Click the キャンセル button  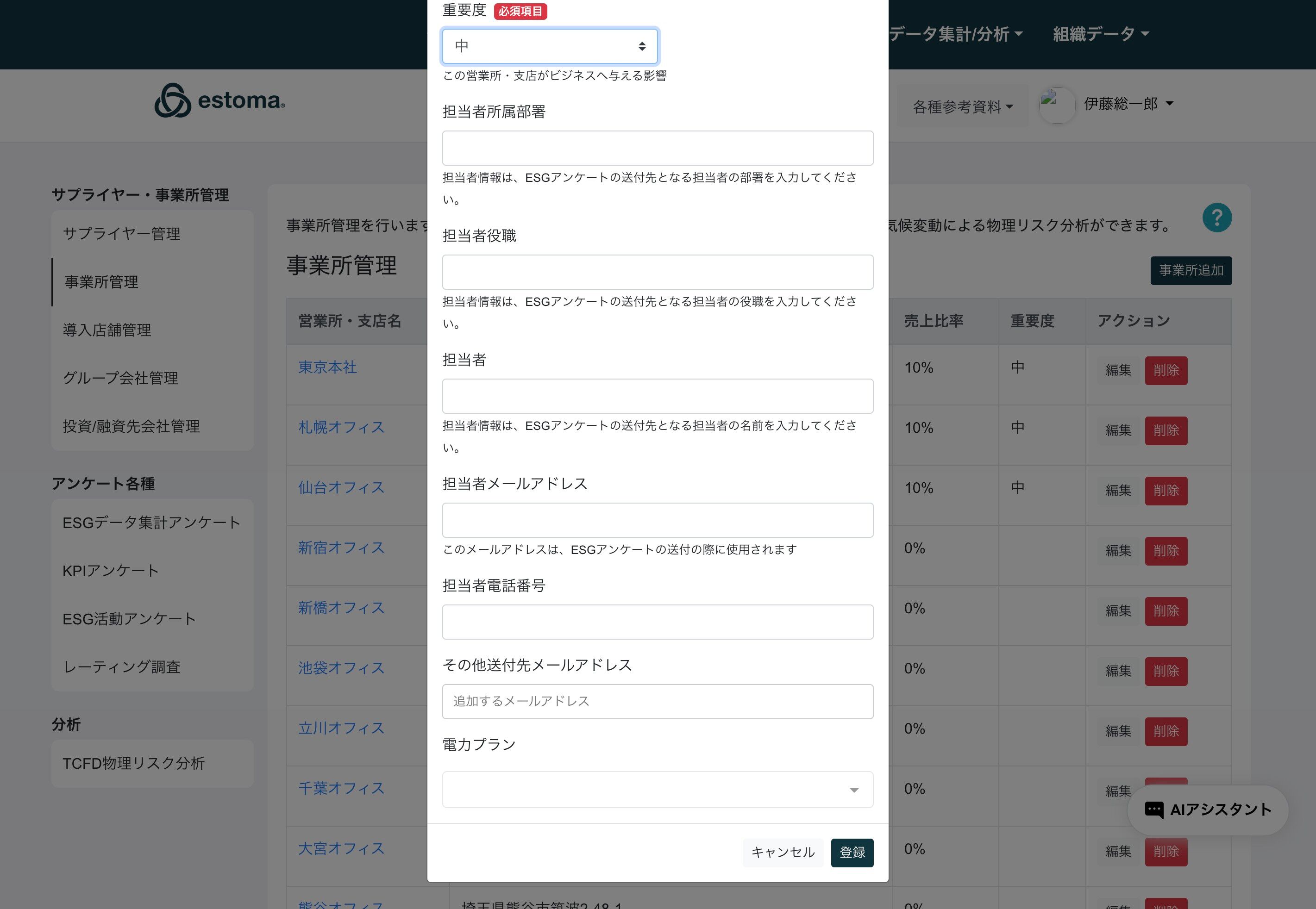[783, 852]
